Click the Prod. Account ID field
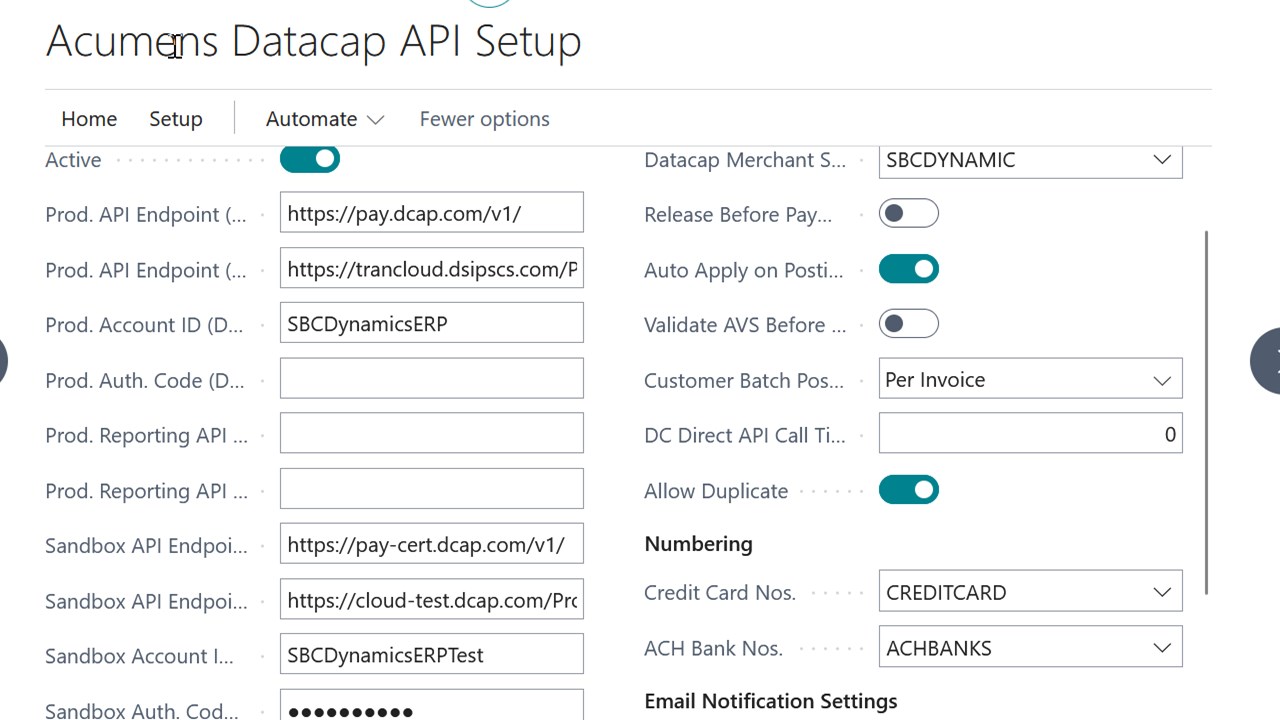This screenshot has width=1280, height=720. coord(431,323)
